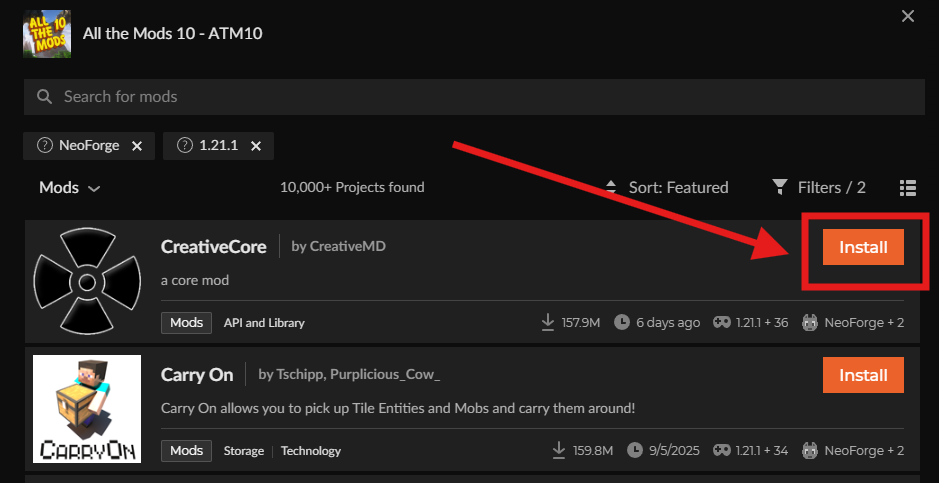Click NeoForge + 2 on the Carry On row

[x=864, y=450]
